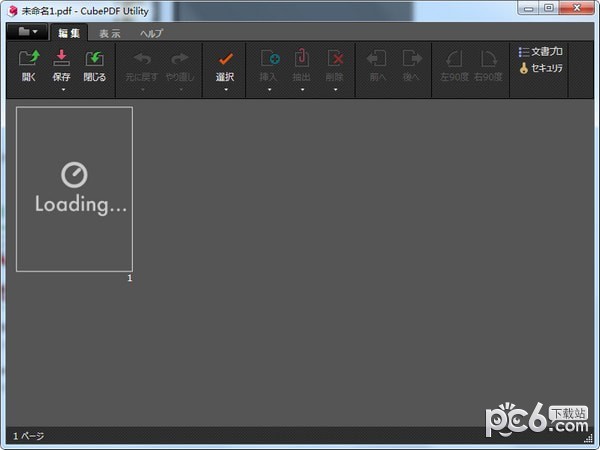Minimize the CubePDF Utility window
The image size is (600, 450).
click(x=529, y=8)
